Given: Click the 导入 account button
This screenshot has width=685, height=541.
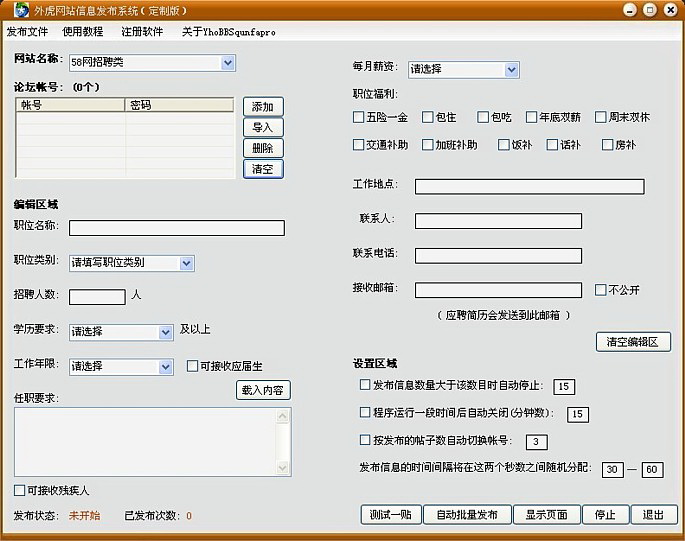Looking at the screenshot, I should (263, 128).
